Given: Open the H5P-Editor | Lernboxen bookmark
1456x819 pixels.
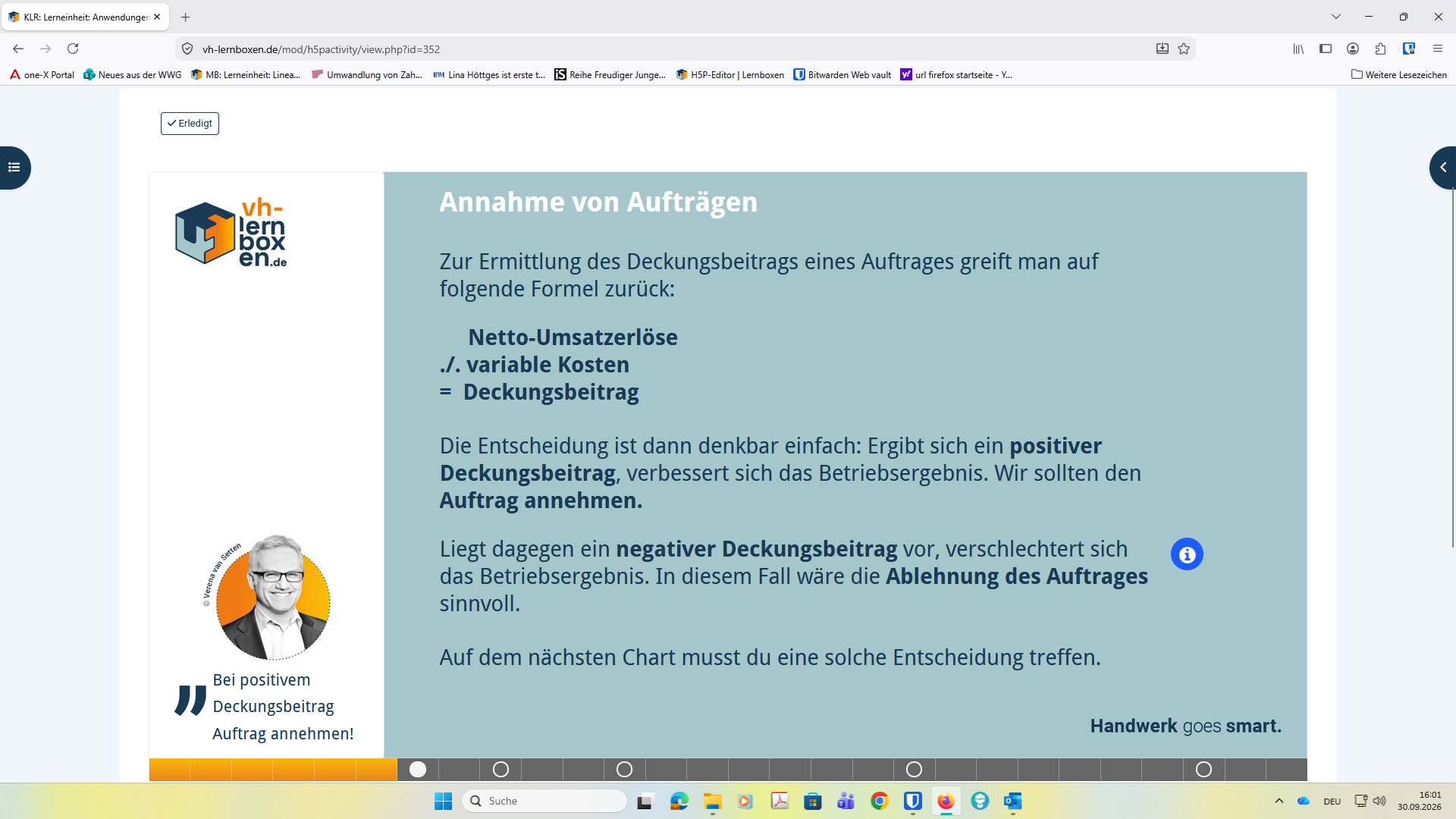Looking at the screenshot, I should (730, 74).
